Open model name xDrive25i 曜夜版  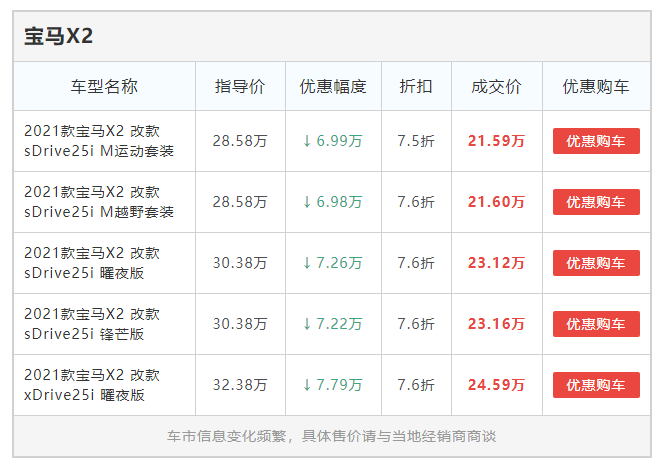pos(91,385)
